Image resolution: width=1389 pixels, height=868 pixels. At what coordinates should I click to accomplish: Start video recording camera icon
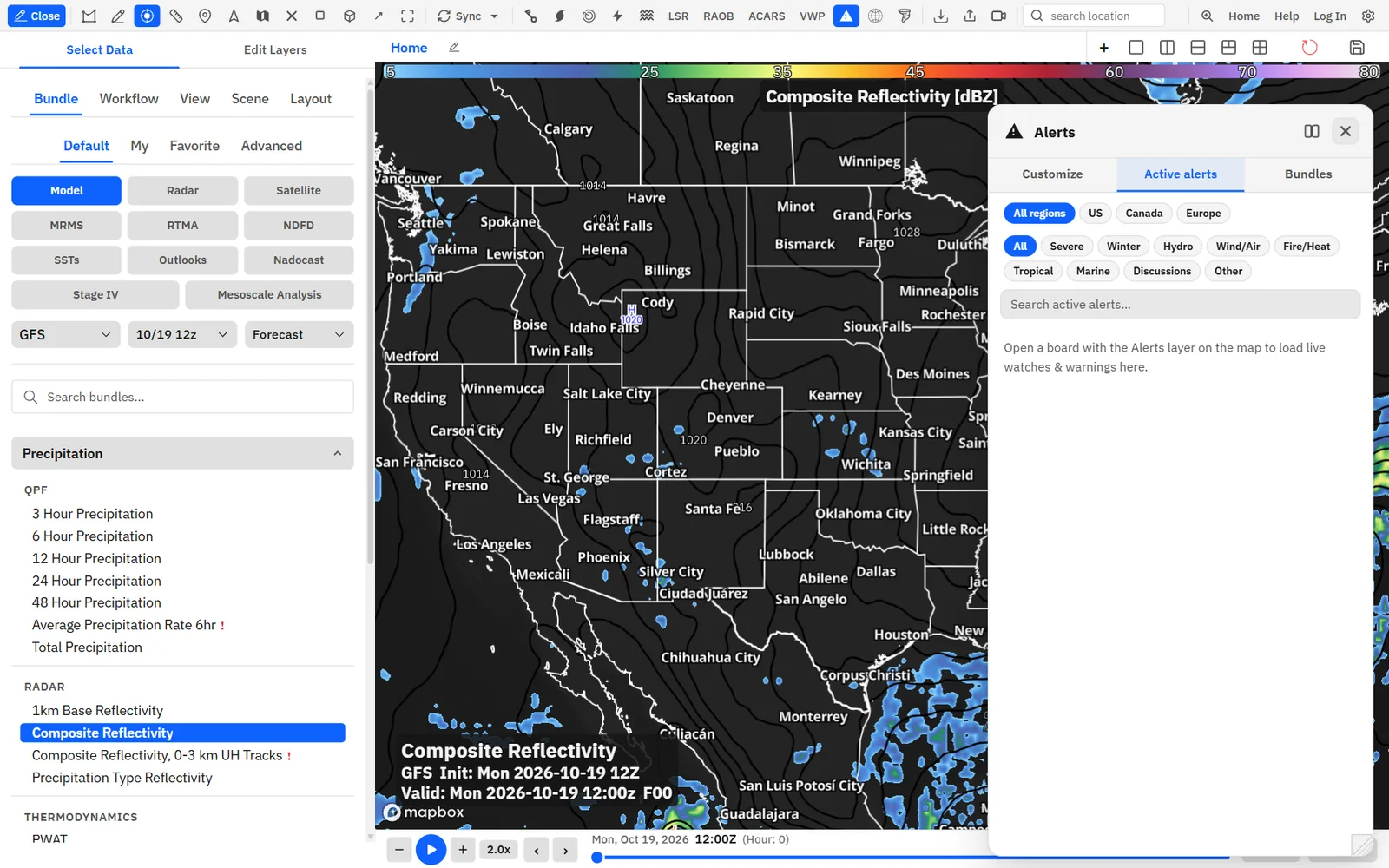(999, 16)
